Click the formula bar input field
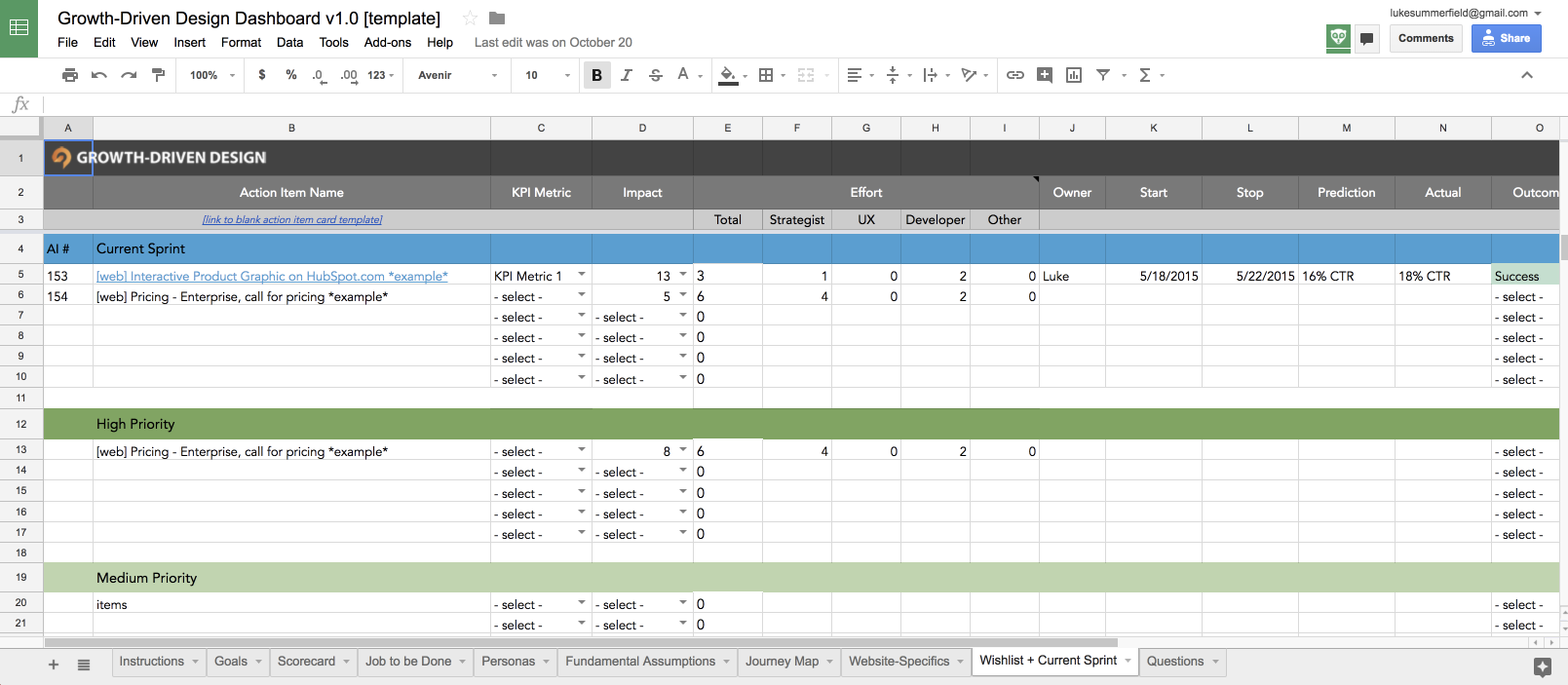The height and width of the screenshot is (685, 1568). 780,104
